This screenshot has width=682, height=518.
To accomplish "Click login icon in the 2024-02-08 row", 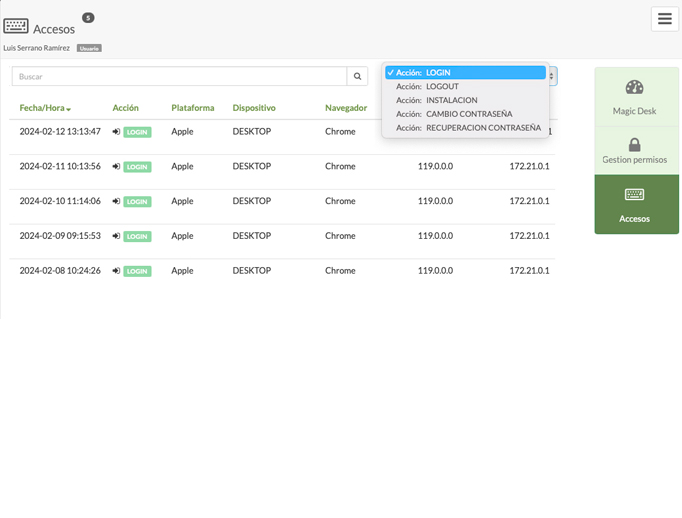I will [x=117, y=271].
